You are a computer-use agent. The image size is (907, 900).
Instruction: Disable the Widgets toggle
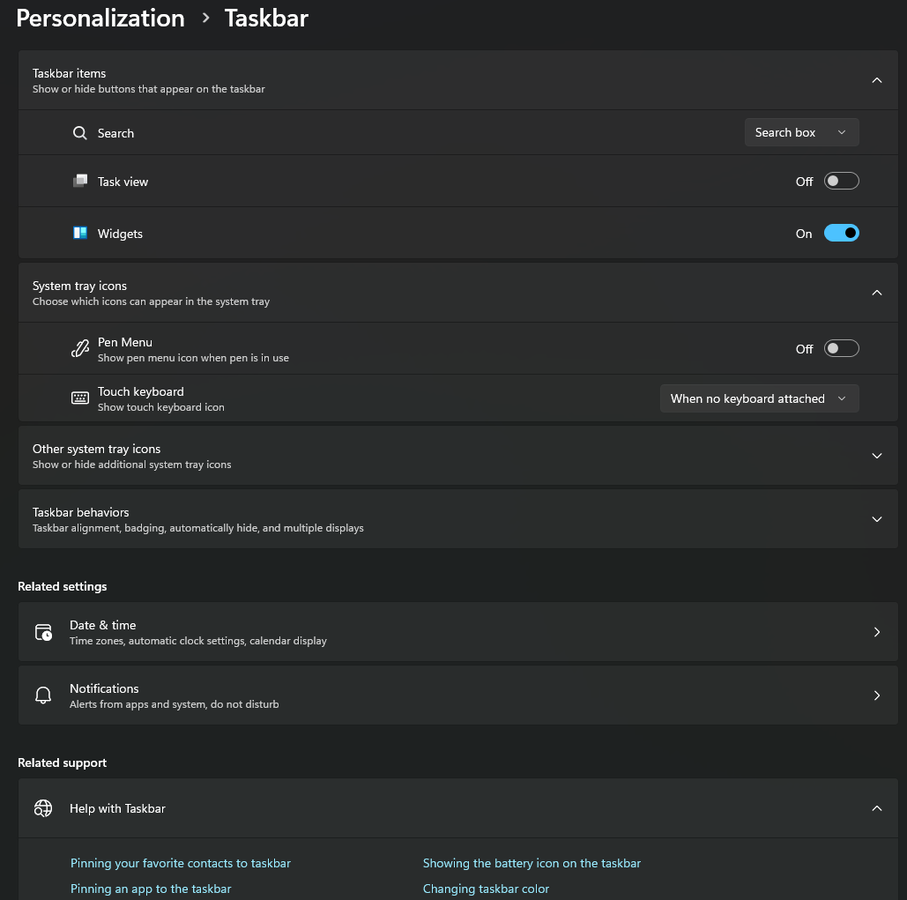pos(841,233)
